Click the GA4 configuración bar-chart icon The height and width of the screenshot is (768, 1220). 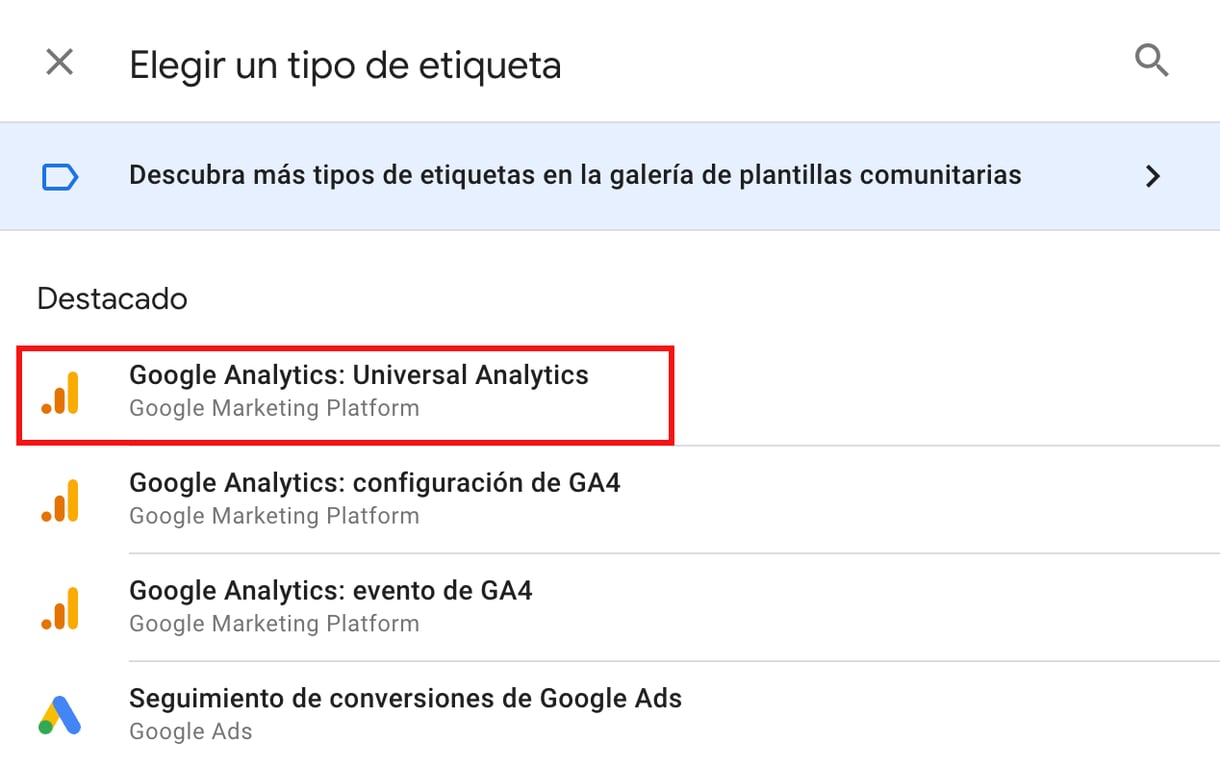tap(61, 500)
